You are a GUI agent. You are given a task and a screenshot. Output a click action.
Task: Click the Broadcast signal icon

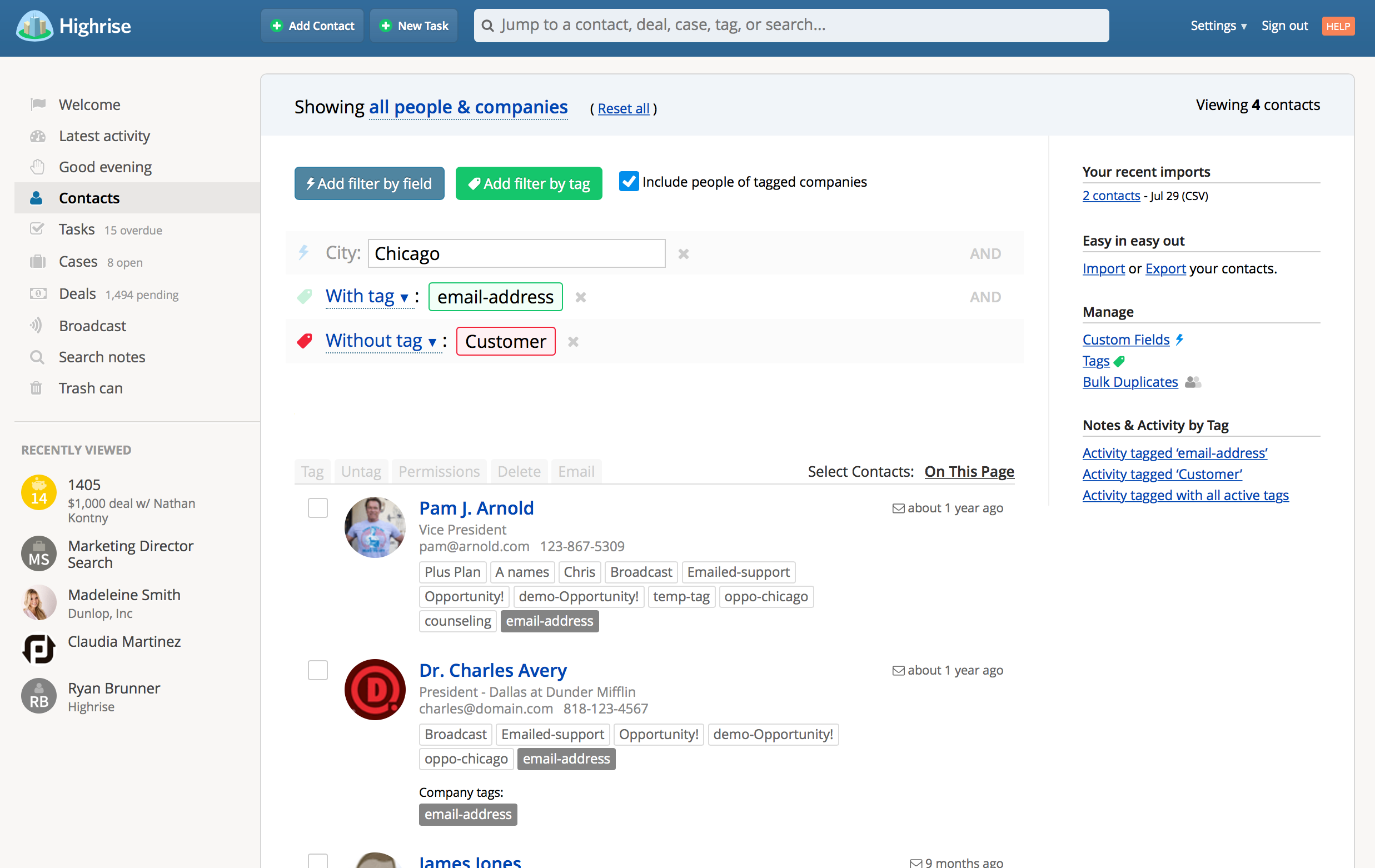(37, 326)
